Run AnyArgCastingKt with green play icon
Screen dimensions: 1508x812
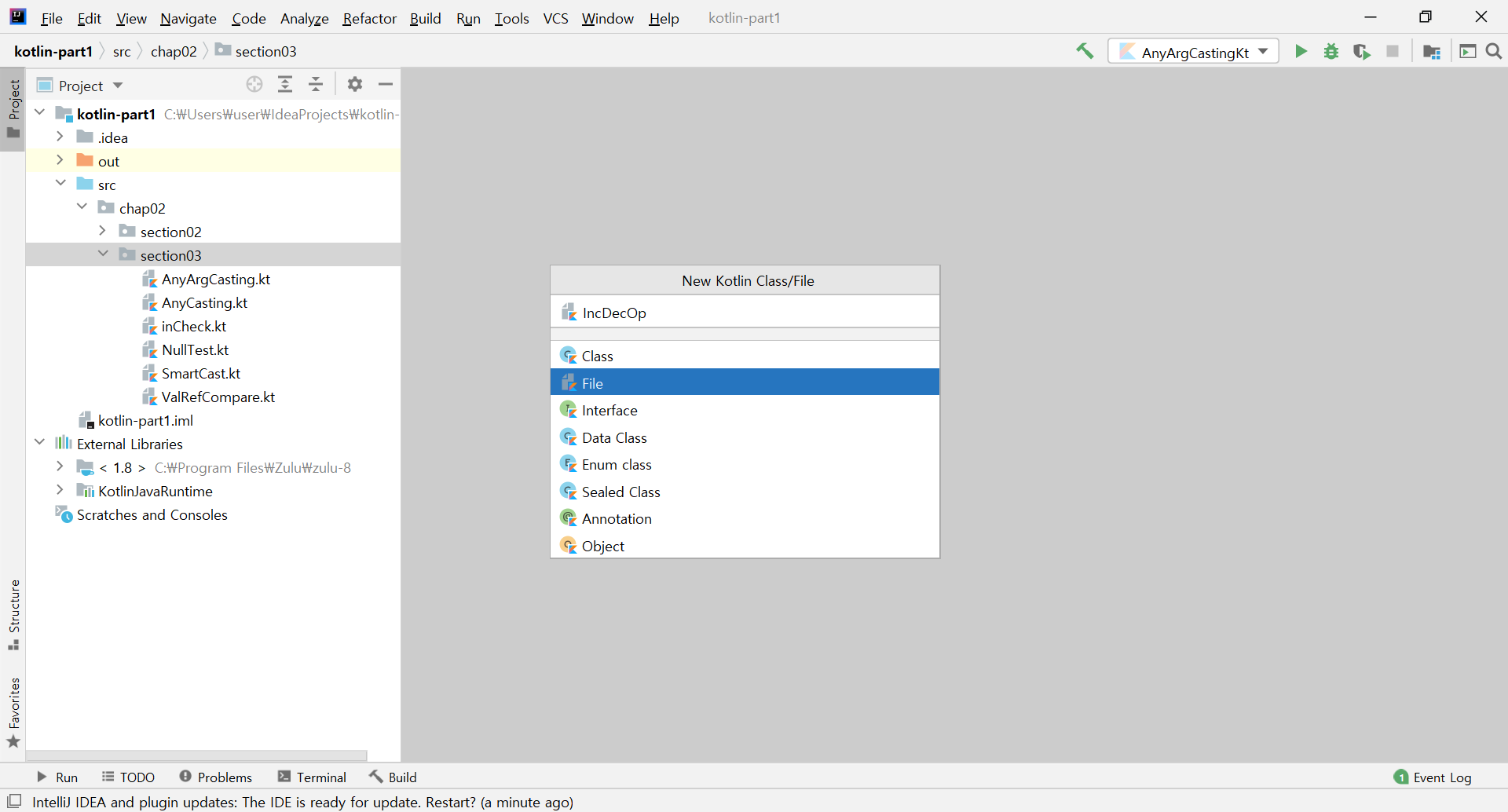(x=1301, y=51)
